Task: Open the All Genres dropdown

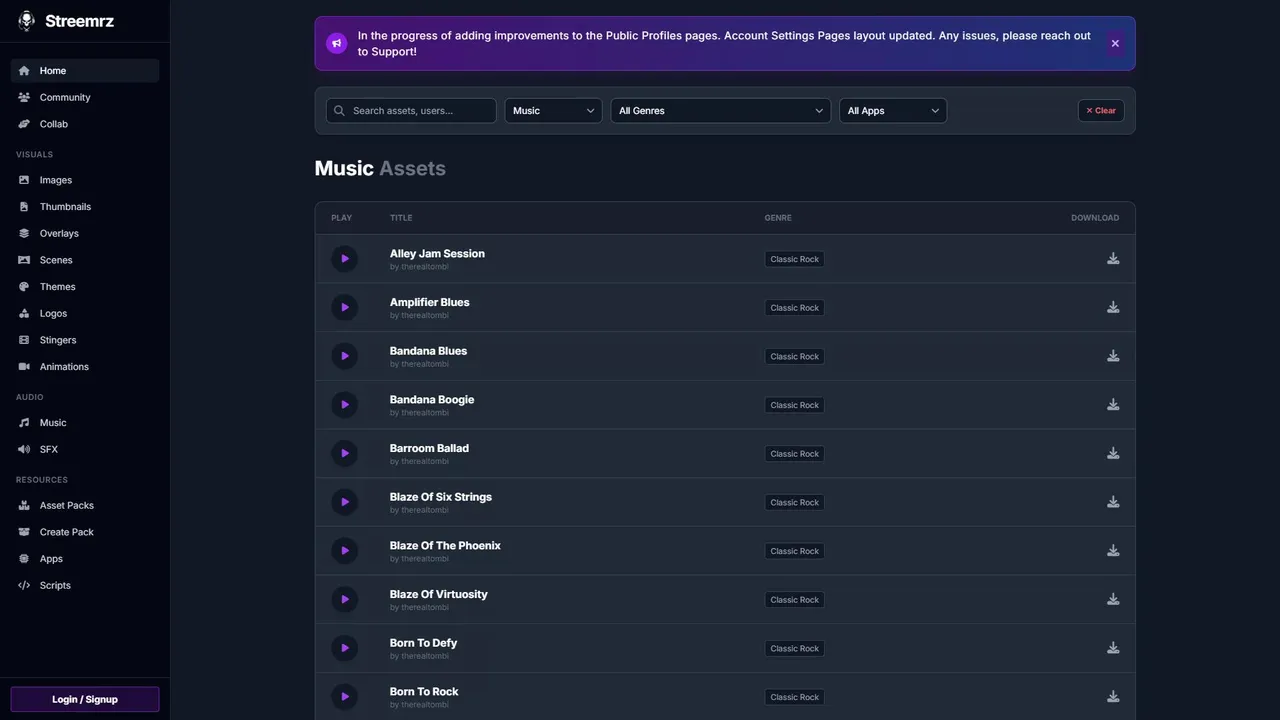Action: coord(720,111)
